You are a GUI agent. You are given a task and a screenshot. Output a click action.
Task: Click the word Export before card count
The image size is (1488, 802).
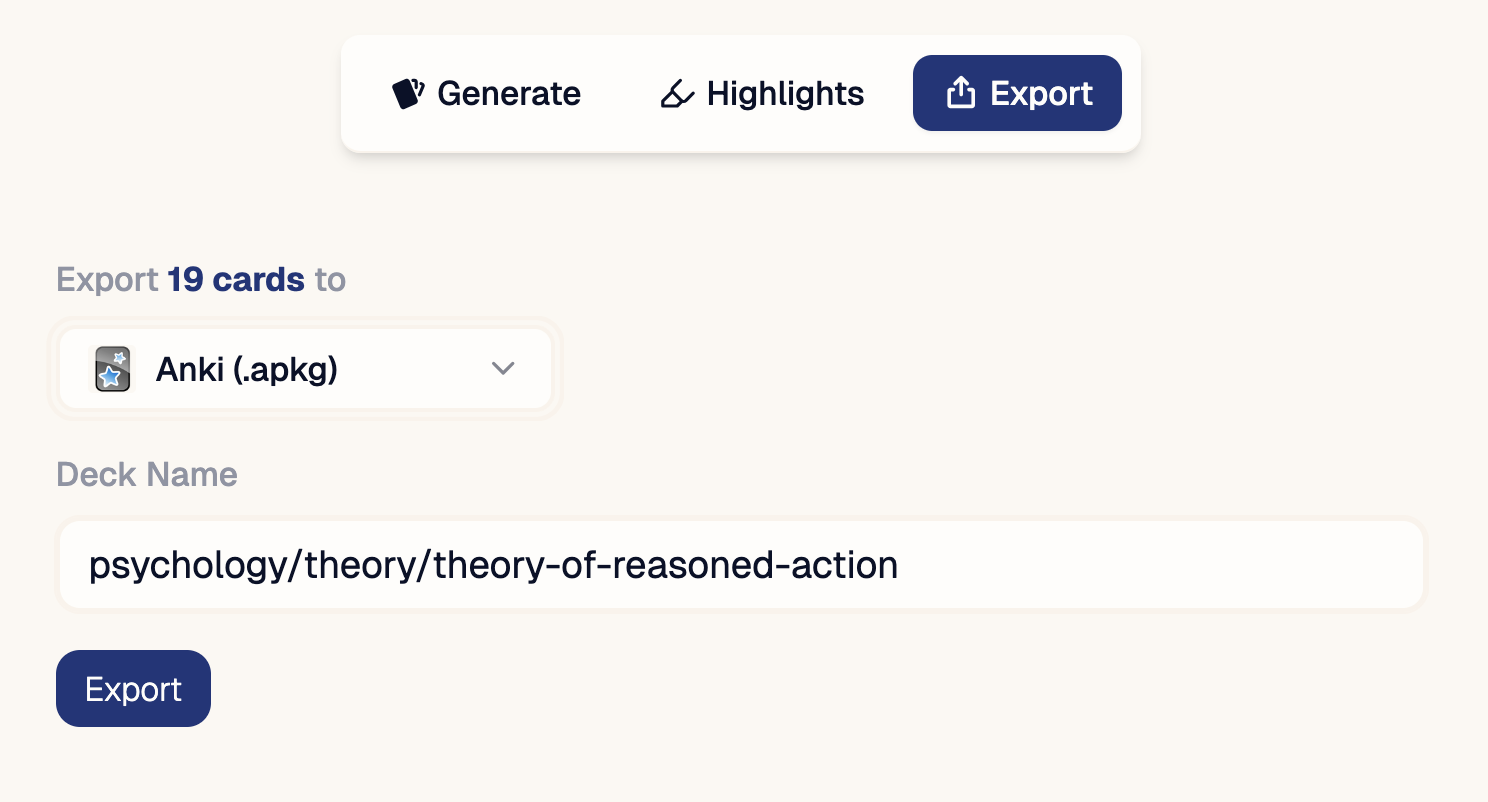(107, 280)
